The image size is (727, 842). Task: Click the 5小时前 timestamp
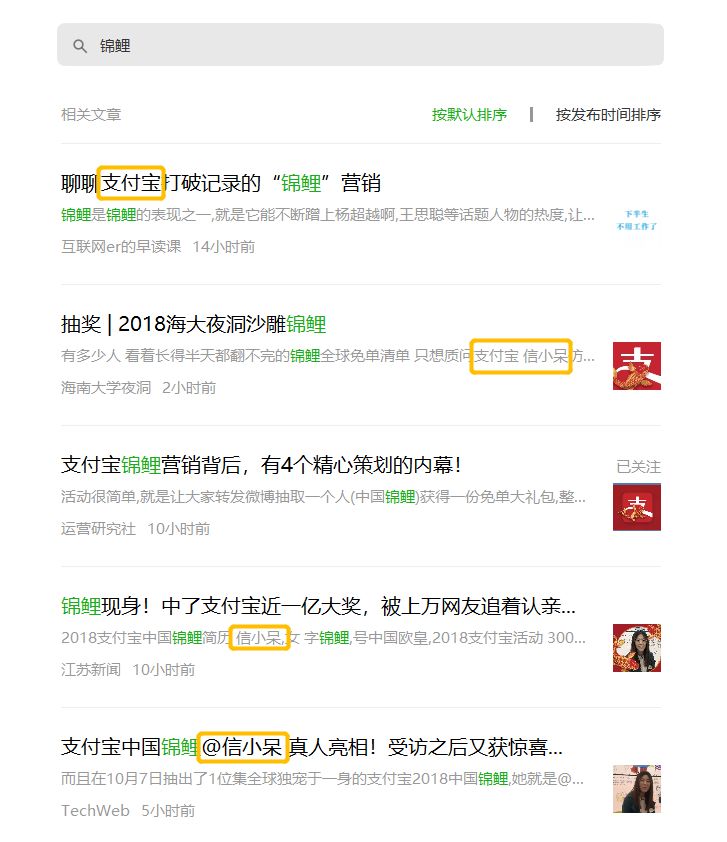coord(168,810)
